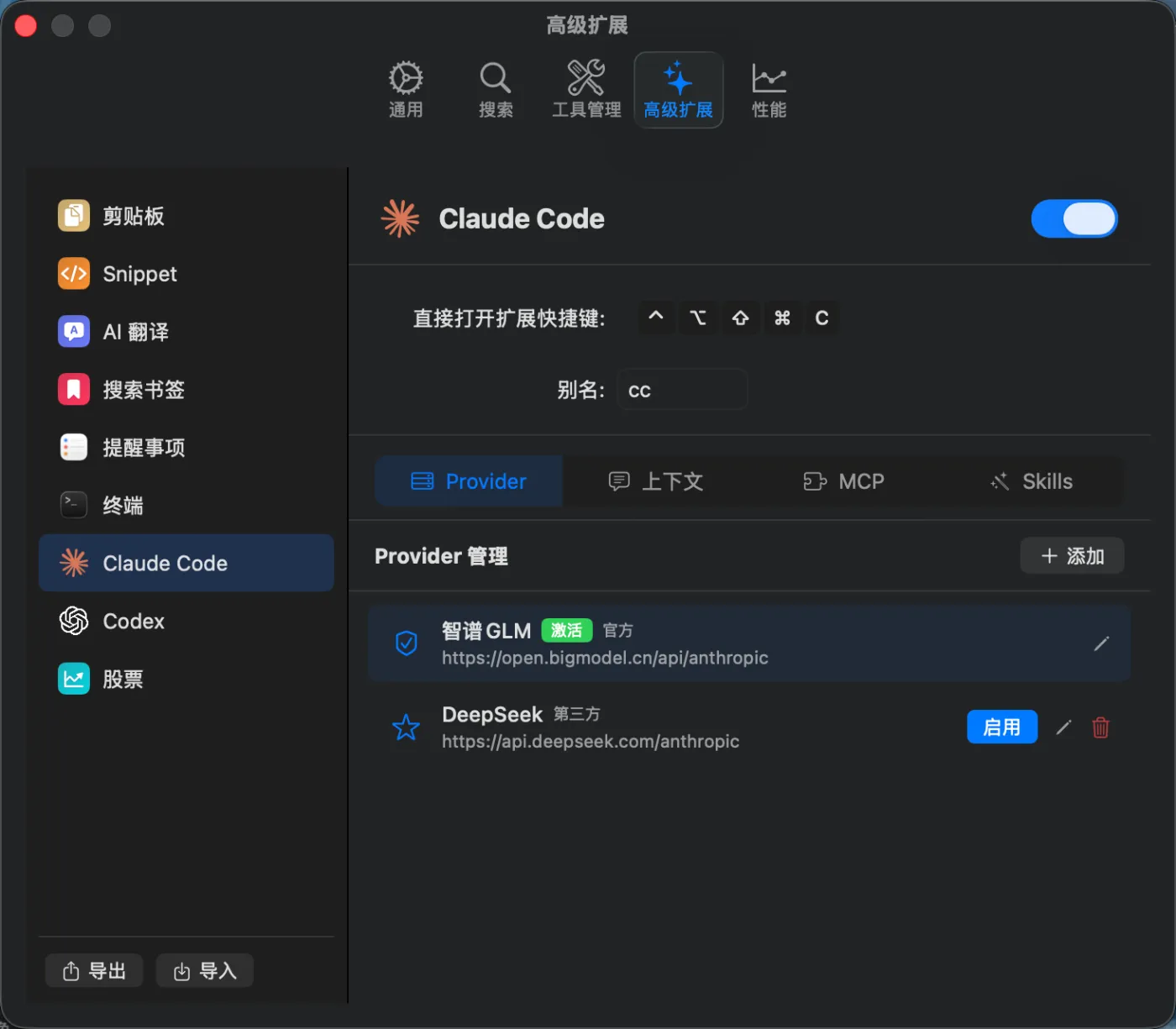Screen dimensions: 1176x1029
Task: Click the 直接打开扩展快捷键 label
Action: coord(509,318)
